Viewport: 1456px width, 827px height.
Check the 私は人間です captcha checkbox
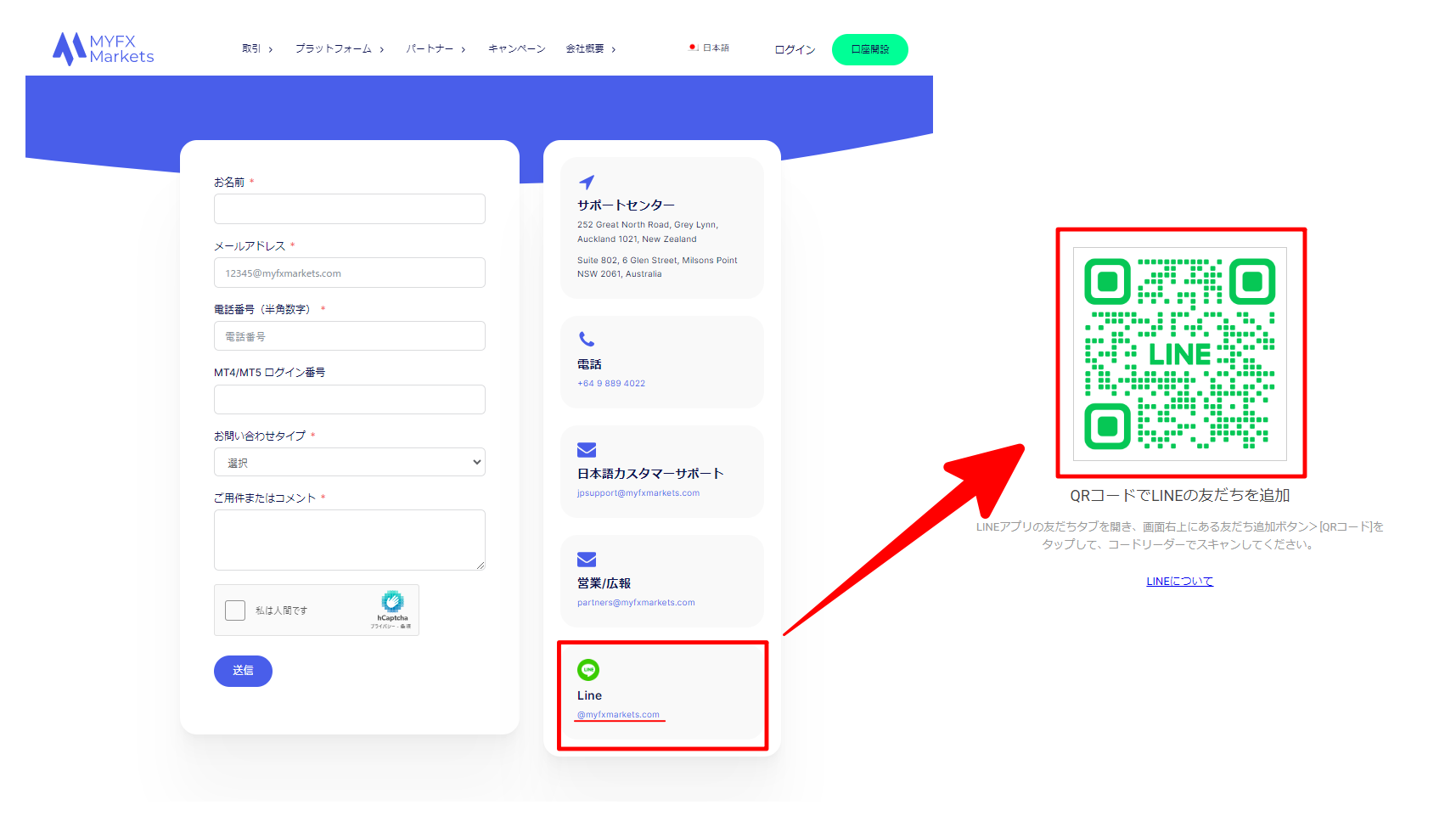pyautogui.click(x=235, y=610)
